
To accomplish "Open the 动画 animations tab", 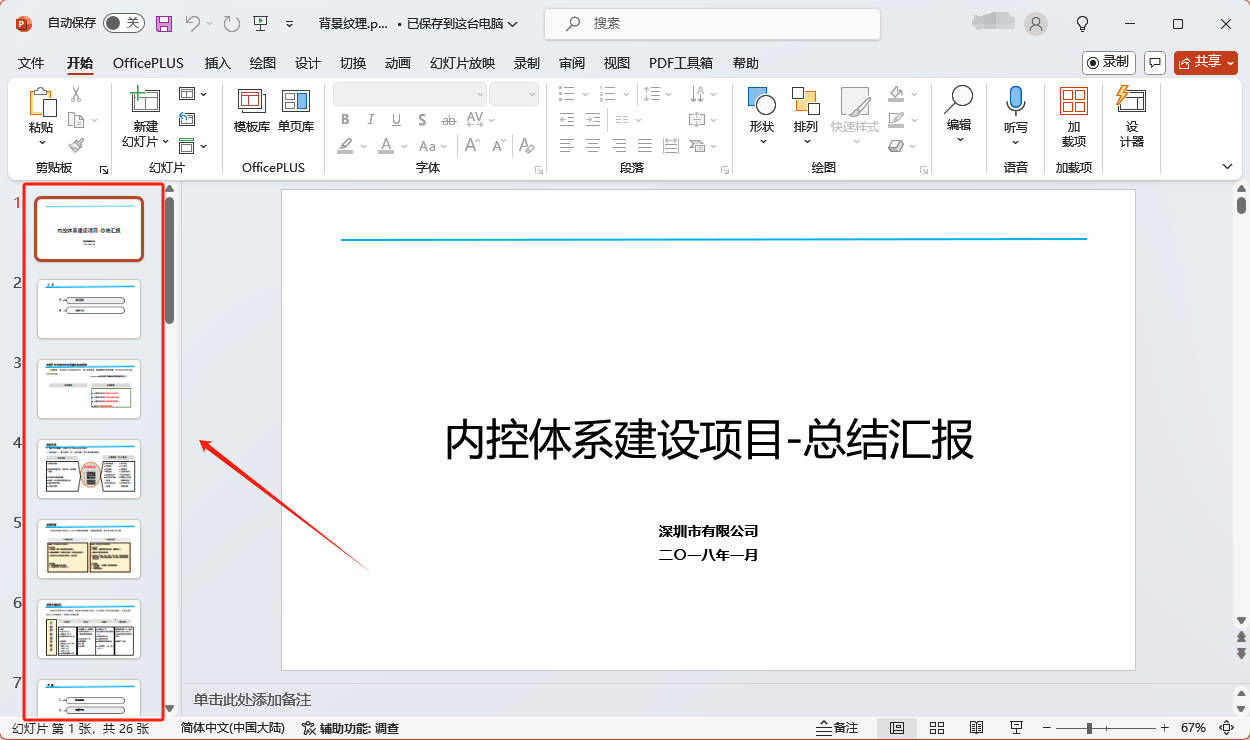I will [x=398, y=63].
